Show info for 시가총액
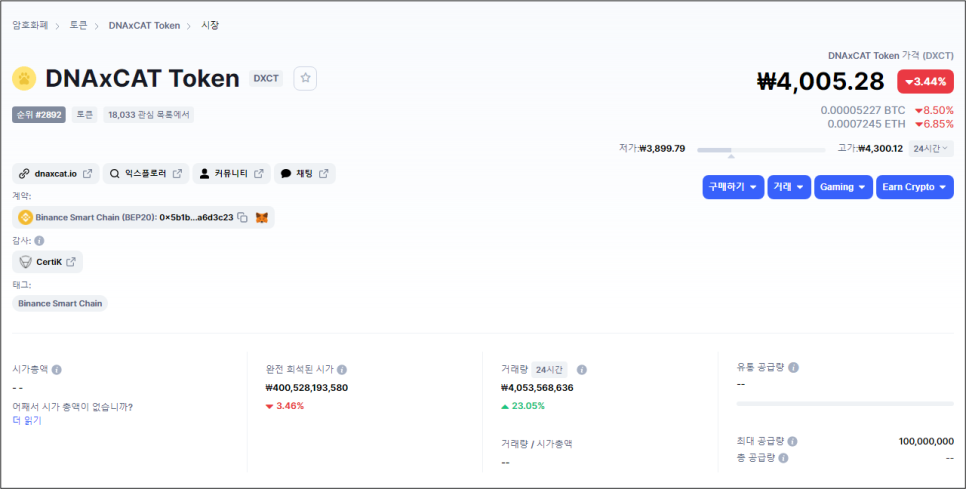Viewport: 966px width, 489px height. click(57, 370)
